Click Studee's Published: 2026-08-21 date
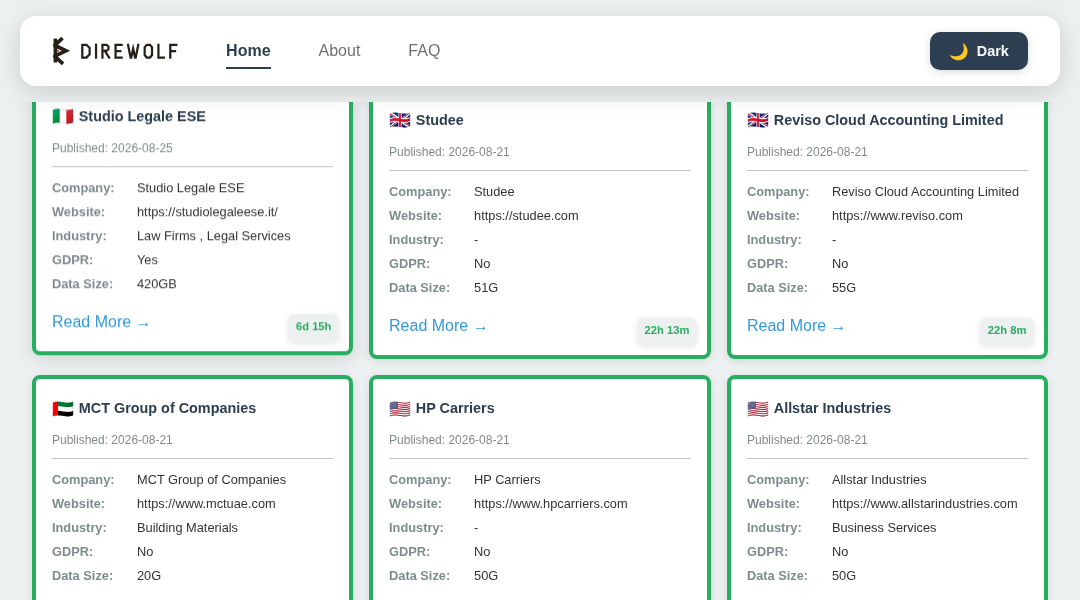Viewport: 1080px width, 600px height. (x=449, y=152)
